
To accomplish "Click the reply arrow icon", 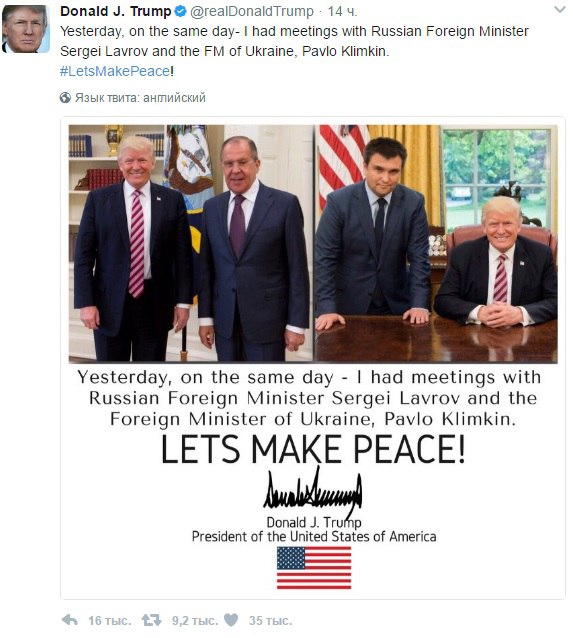I will coord(70,620).
